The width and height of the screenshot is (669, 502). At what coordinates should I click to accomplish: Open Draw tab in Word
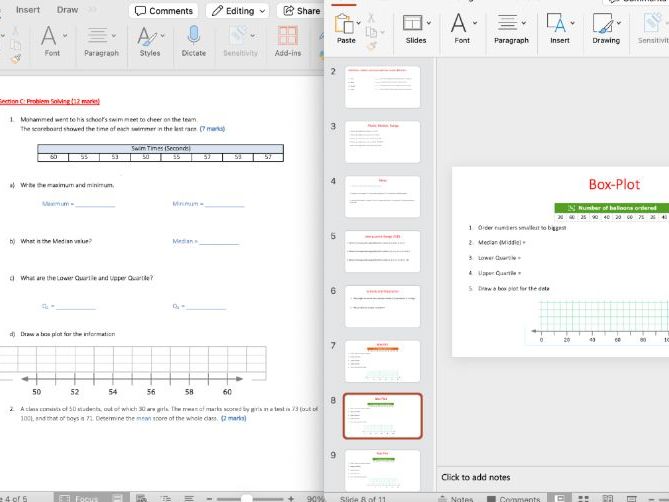coord(67,10)
